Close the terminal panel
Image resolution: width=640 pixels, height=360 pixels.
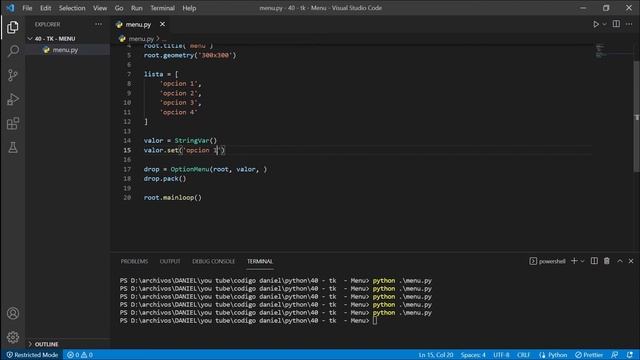(631, 261)
